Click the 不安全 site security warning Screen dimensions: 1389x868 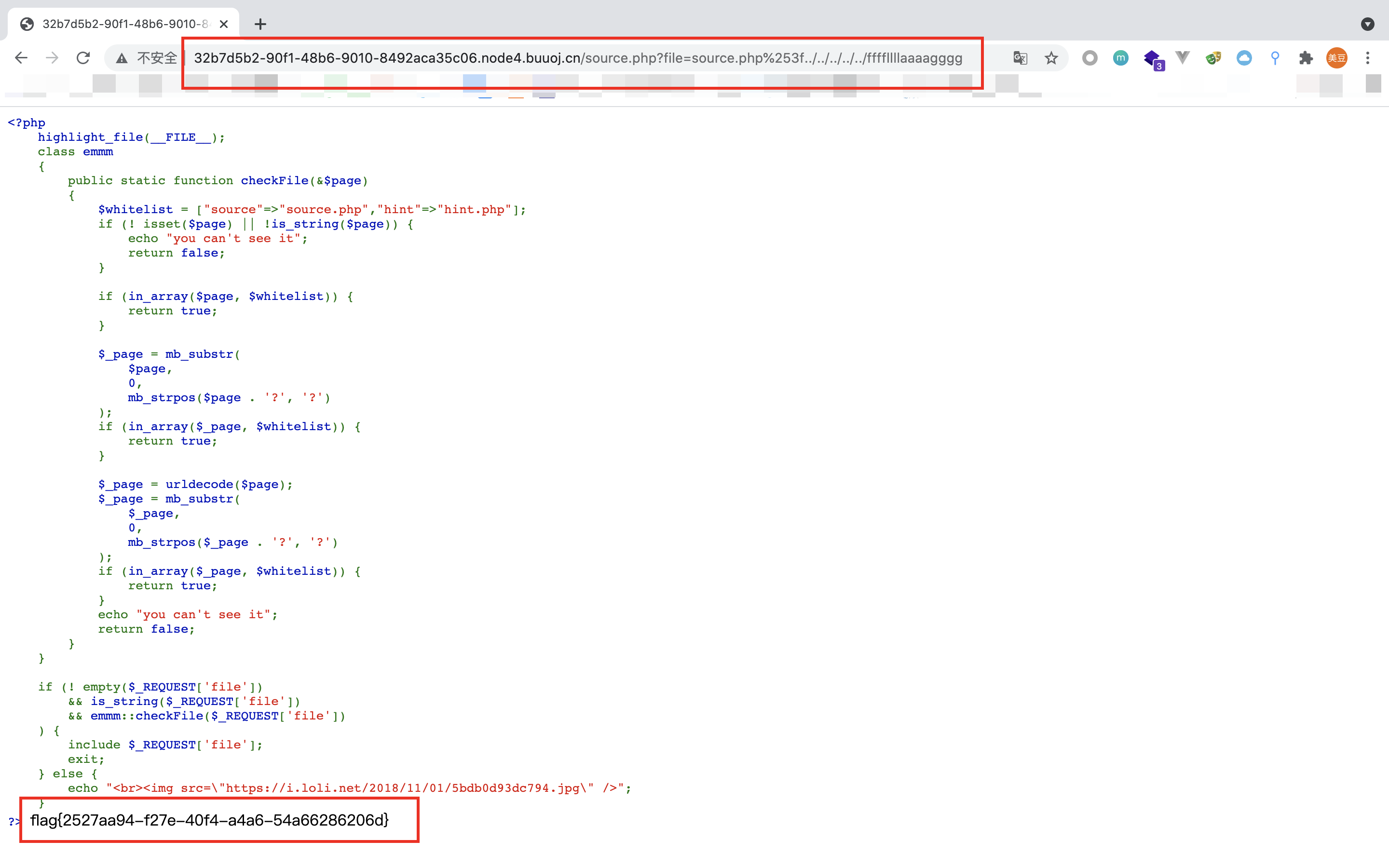146,58
